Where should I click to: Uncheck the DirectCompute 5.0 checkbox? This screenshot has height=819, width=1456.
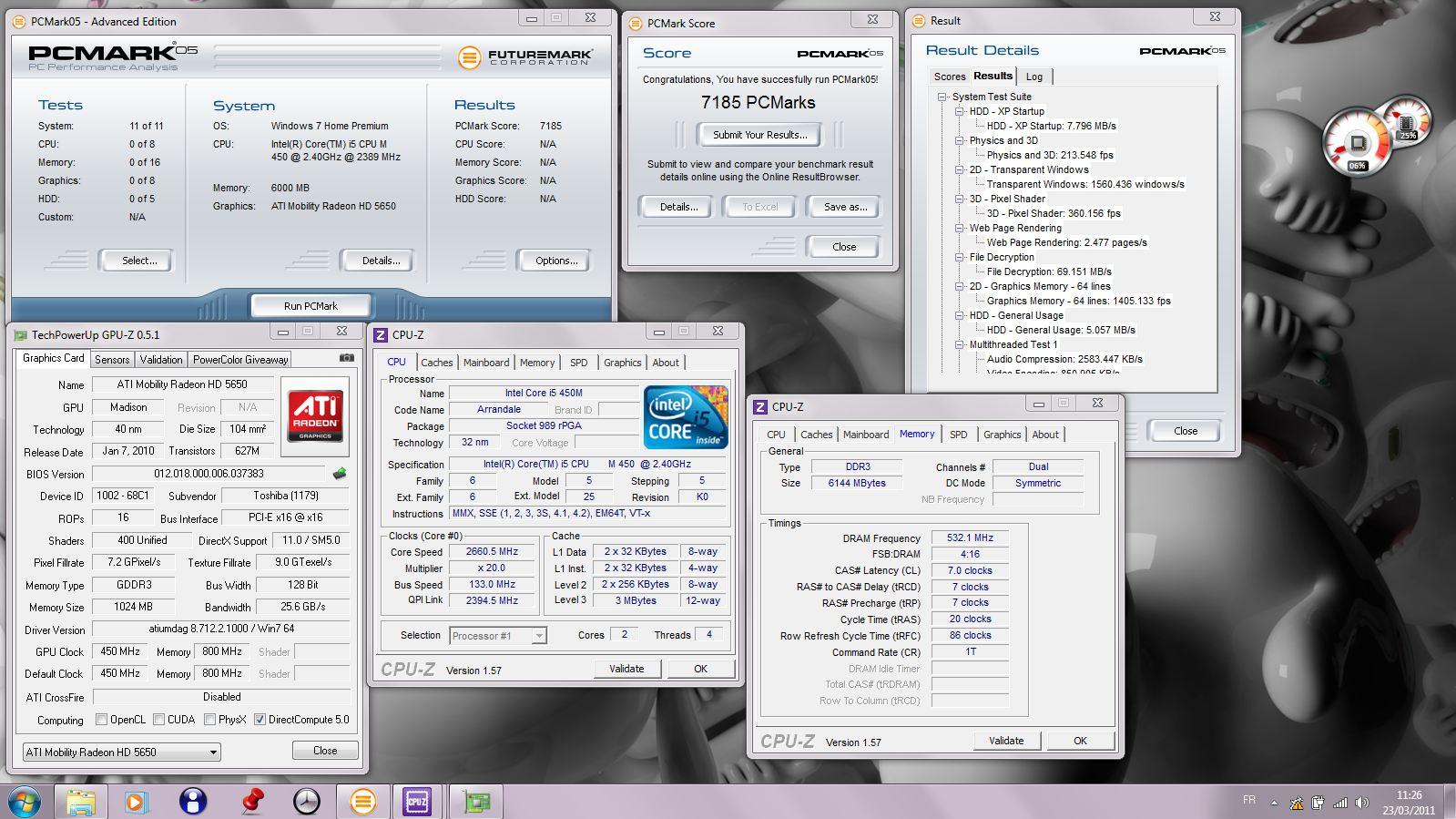(260, 720)
